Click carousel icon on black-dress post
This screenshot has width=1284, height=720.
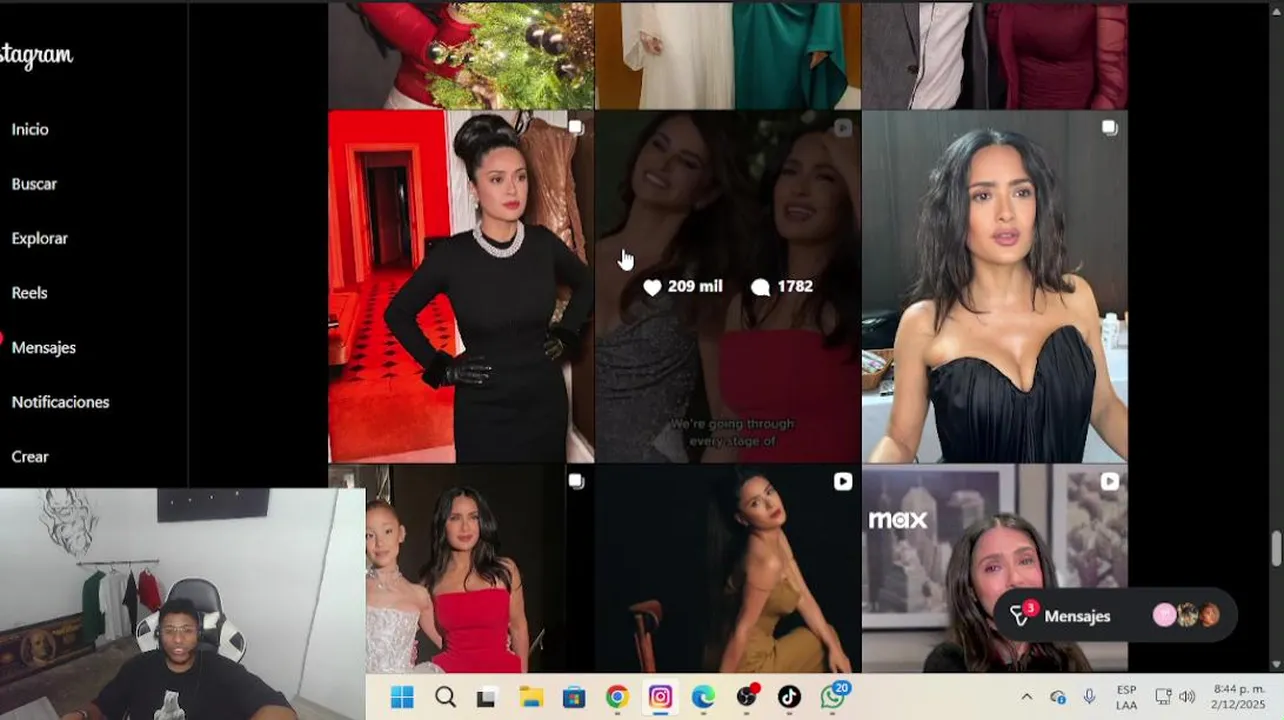(576, 127)
